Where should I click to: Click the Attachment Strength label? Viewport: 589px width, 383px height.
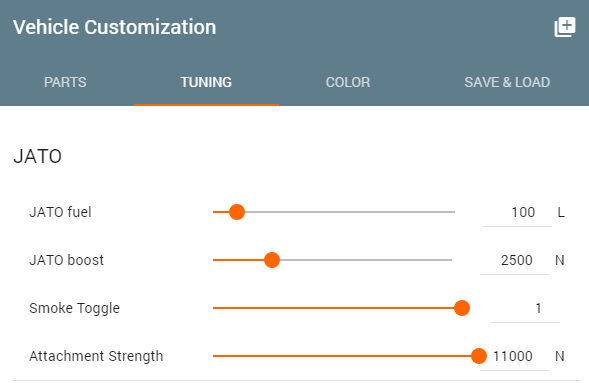(x=96, y=356)
